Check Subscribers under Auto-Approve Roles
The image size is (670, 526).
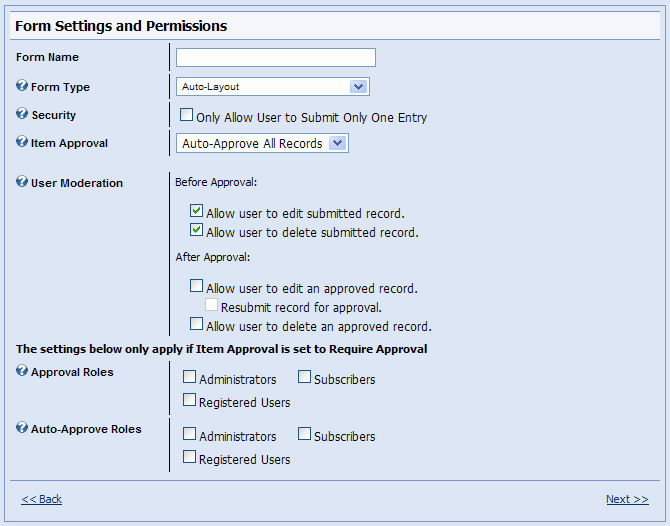[x=304, y=434]
